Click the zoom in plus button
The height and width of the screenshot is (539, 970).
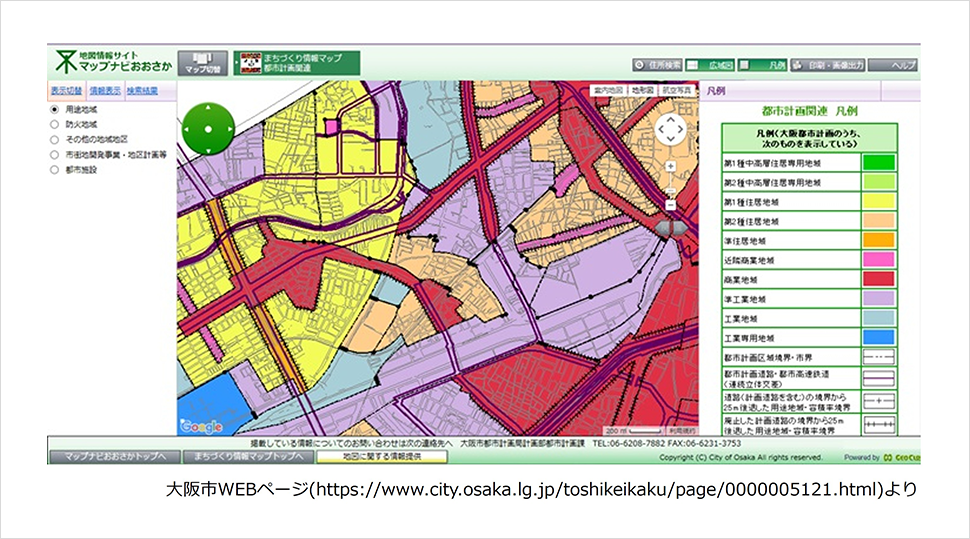[670, 166]
